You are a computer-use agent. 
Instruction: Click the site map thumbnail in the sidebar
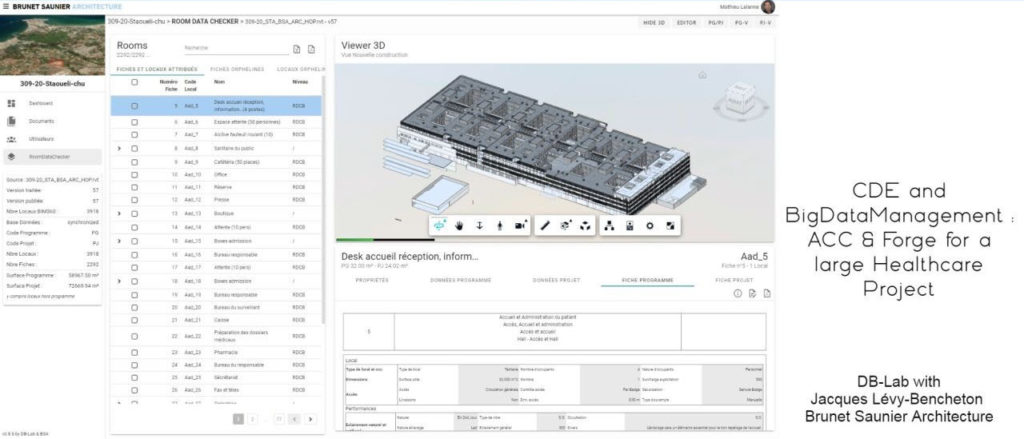(52, 46)
